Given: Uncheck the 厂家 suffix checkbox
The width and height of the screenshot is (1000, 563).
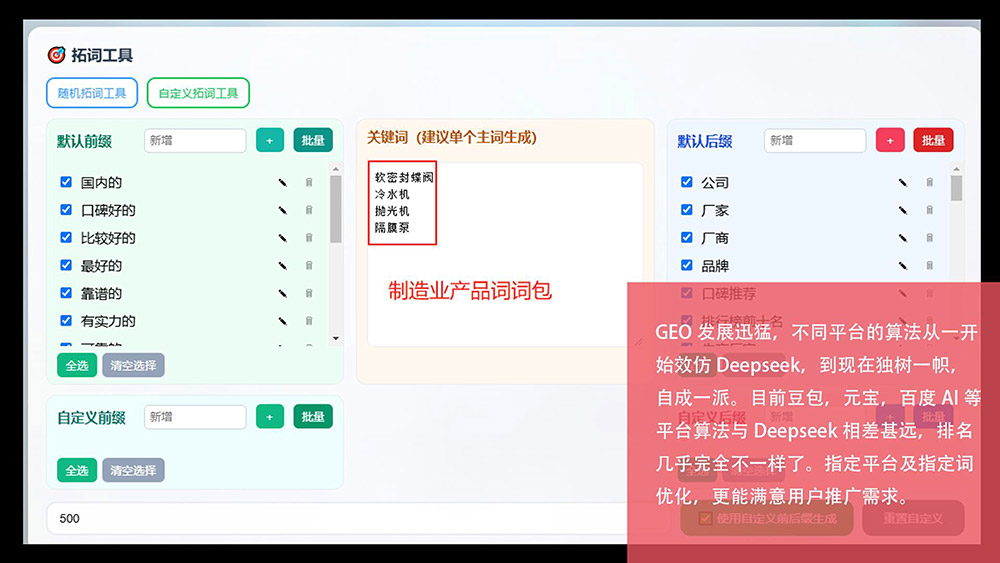Looking at the screenshot, I should pyautogui.click(x=686, y=209).
